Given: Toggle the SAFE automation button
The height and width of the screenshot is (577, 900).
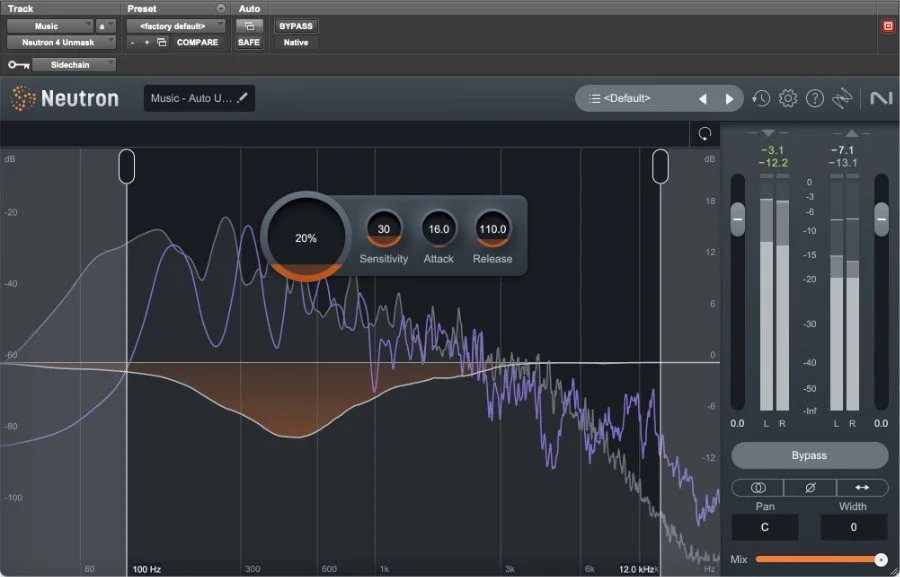Looking at the screenshot, I should [249, 42].
